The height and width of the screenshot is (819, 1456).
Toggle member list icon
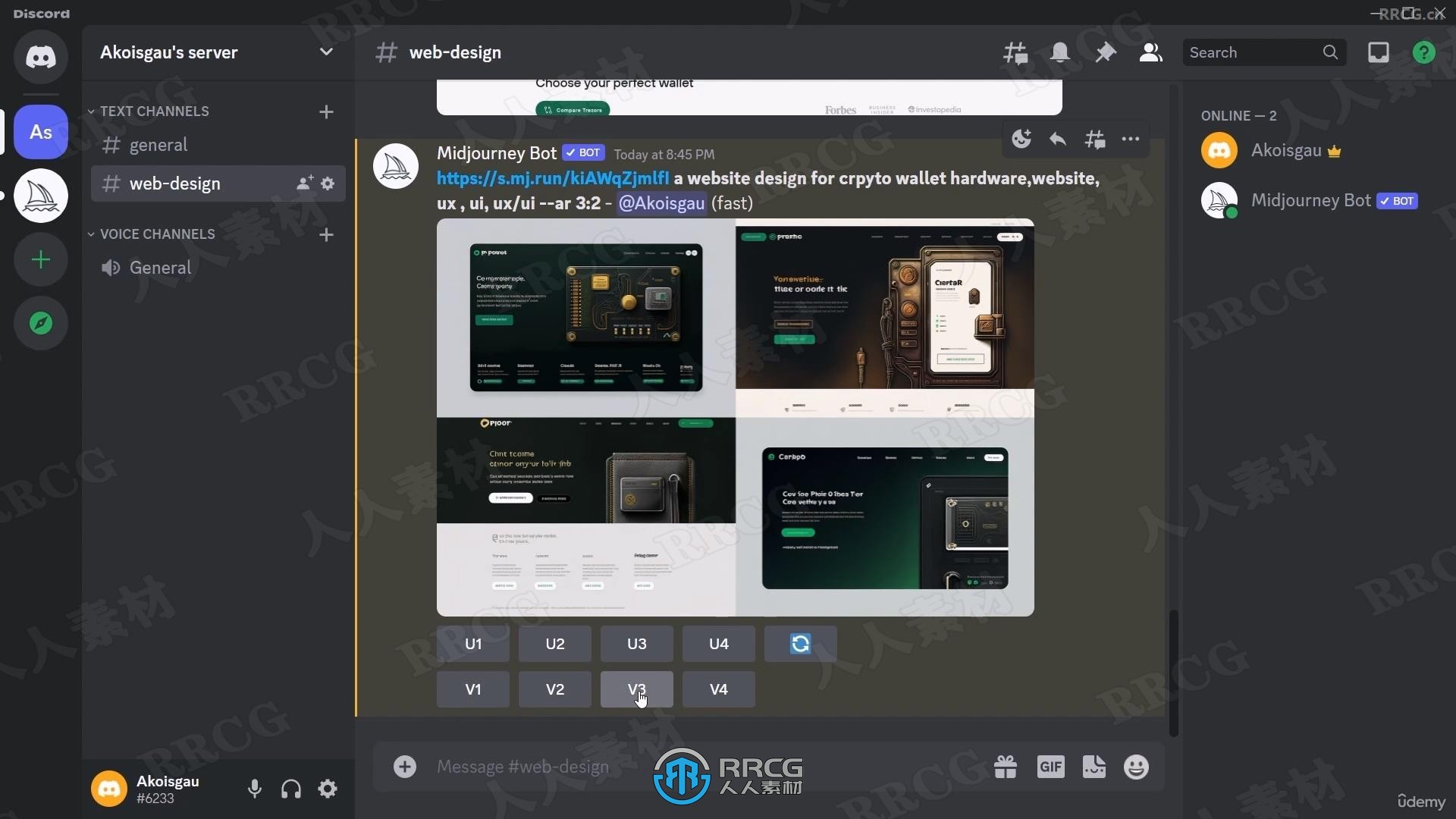coord(1150,52)
